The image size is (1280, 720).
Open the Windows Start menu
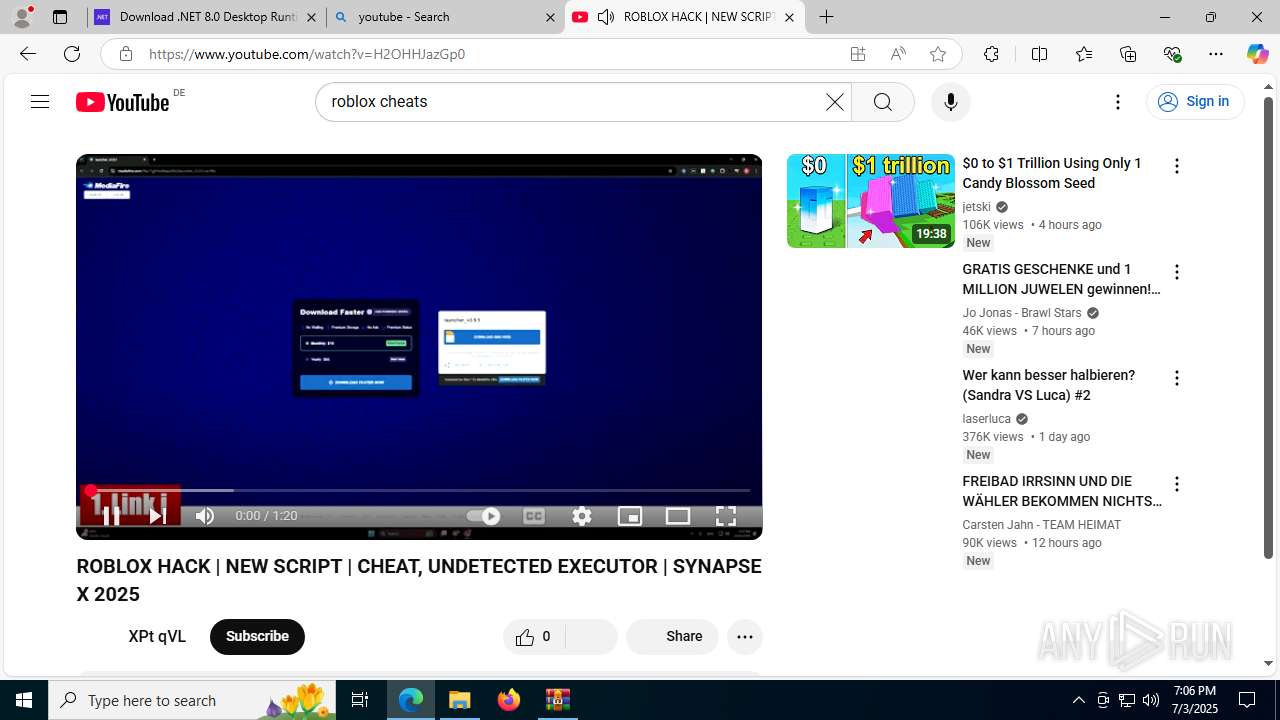24,700
